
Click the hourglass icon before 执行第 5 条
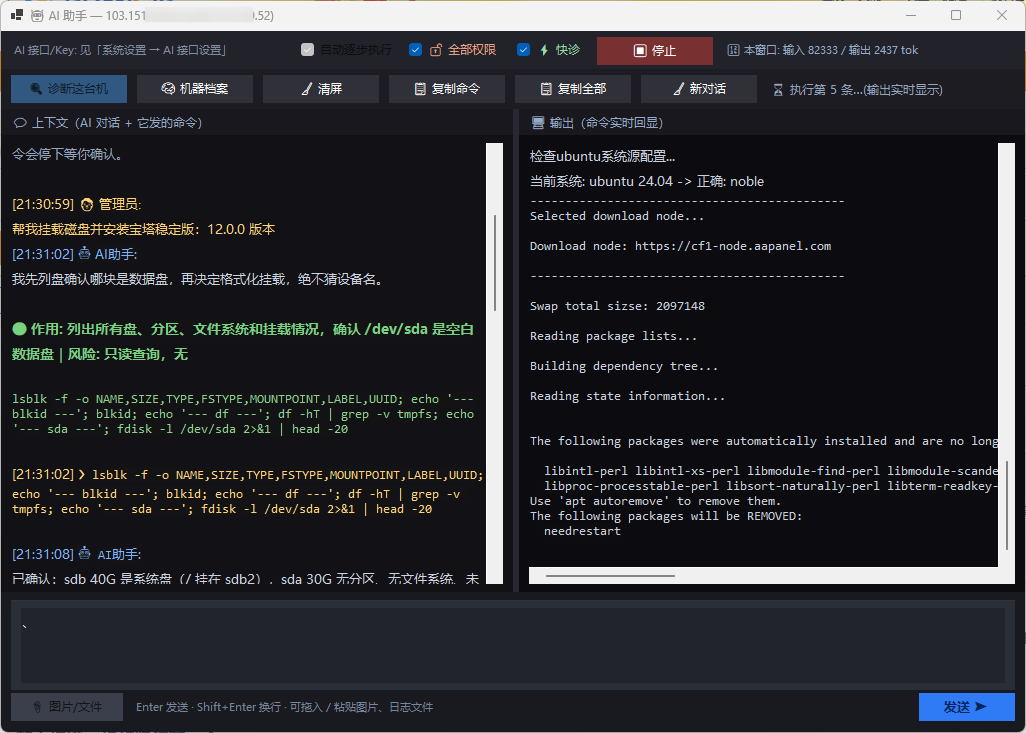click(x=778, y=90)
